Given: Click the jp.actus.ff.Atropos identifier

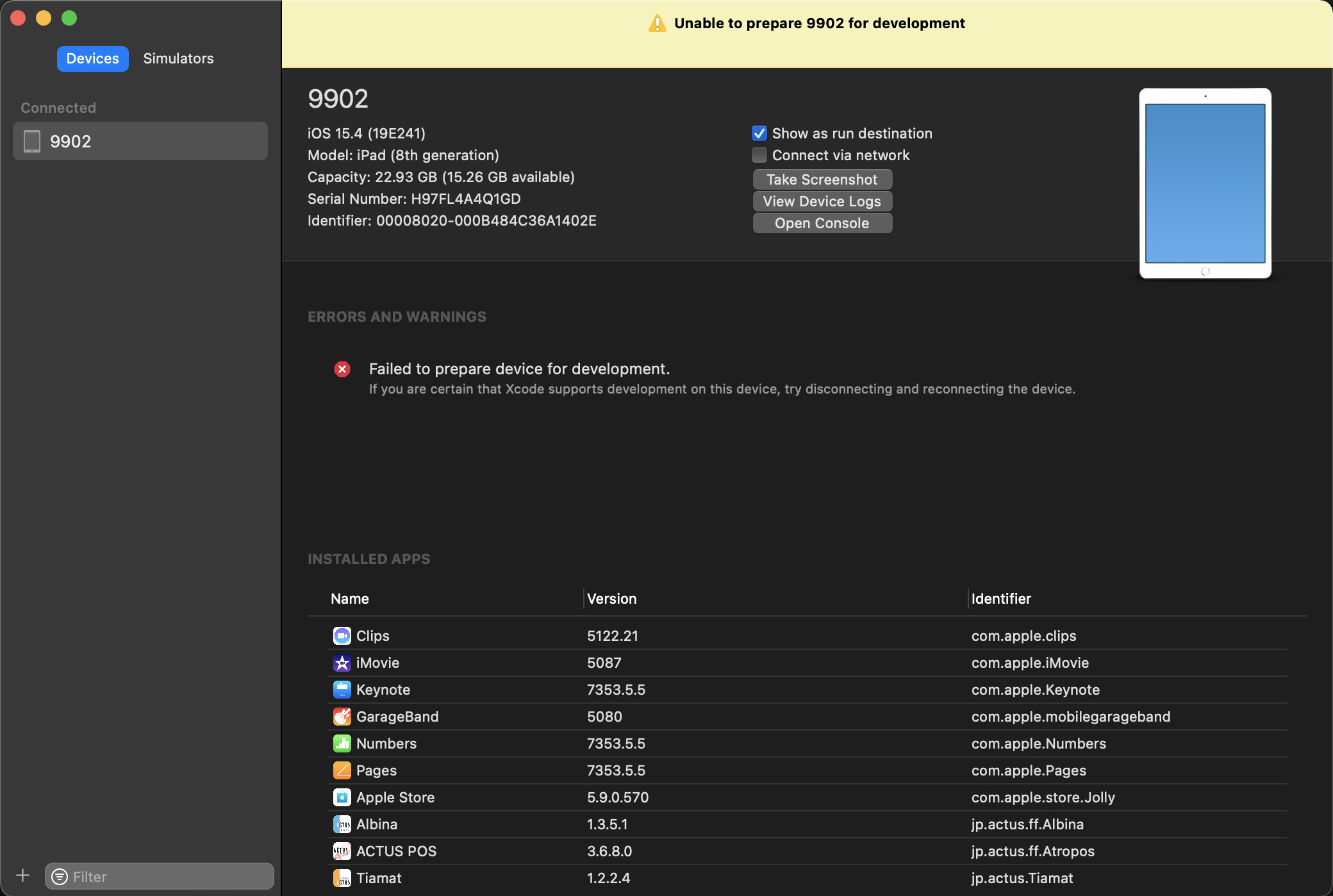Looking at the screenshot, I should (1033, 851).
